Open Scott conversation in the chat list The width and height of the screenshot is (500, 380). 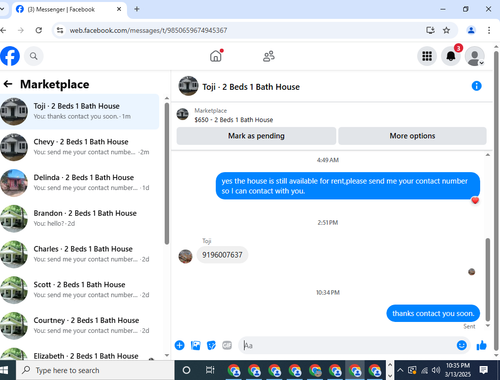pyautogui.click(x=80, y=290)
